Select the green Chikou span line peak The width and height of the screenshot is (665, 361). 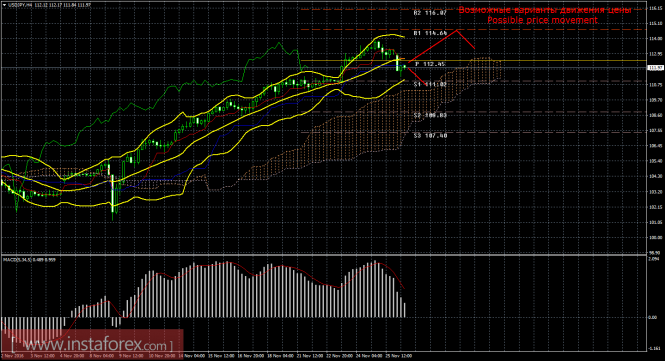click(279, 43)
